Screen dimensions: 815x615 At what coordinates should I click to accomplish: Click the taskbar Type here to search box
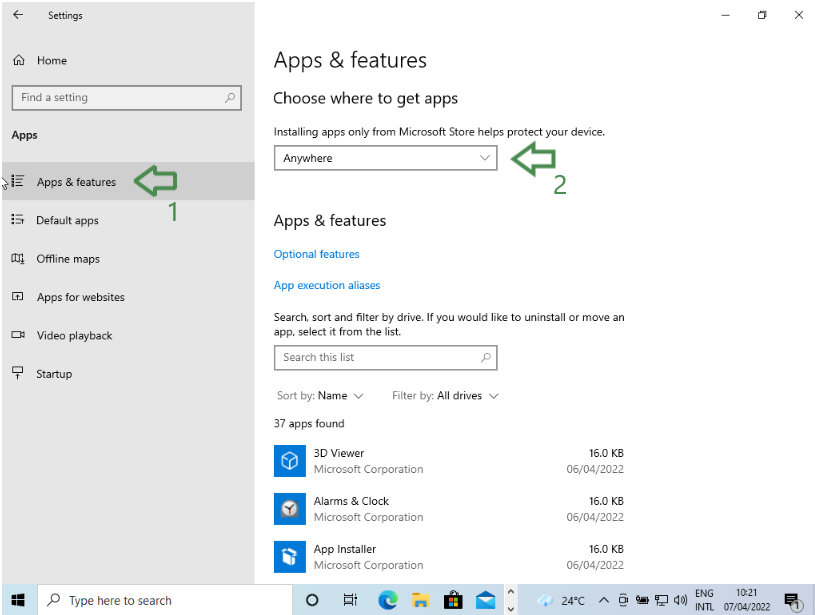(x=164, y=600)
